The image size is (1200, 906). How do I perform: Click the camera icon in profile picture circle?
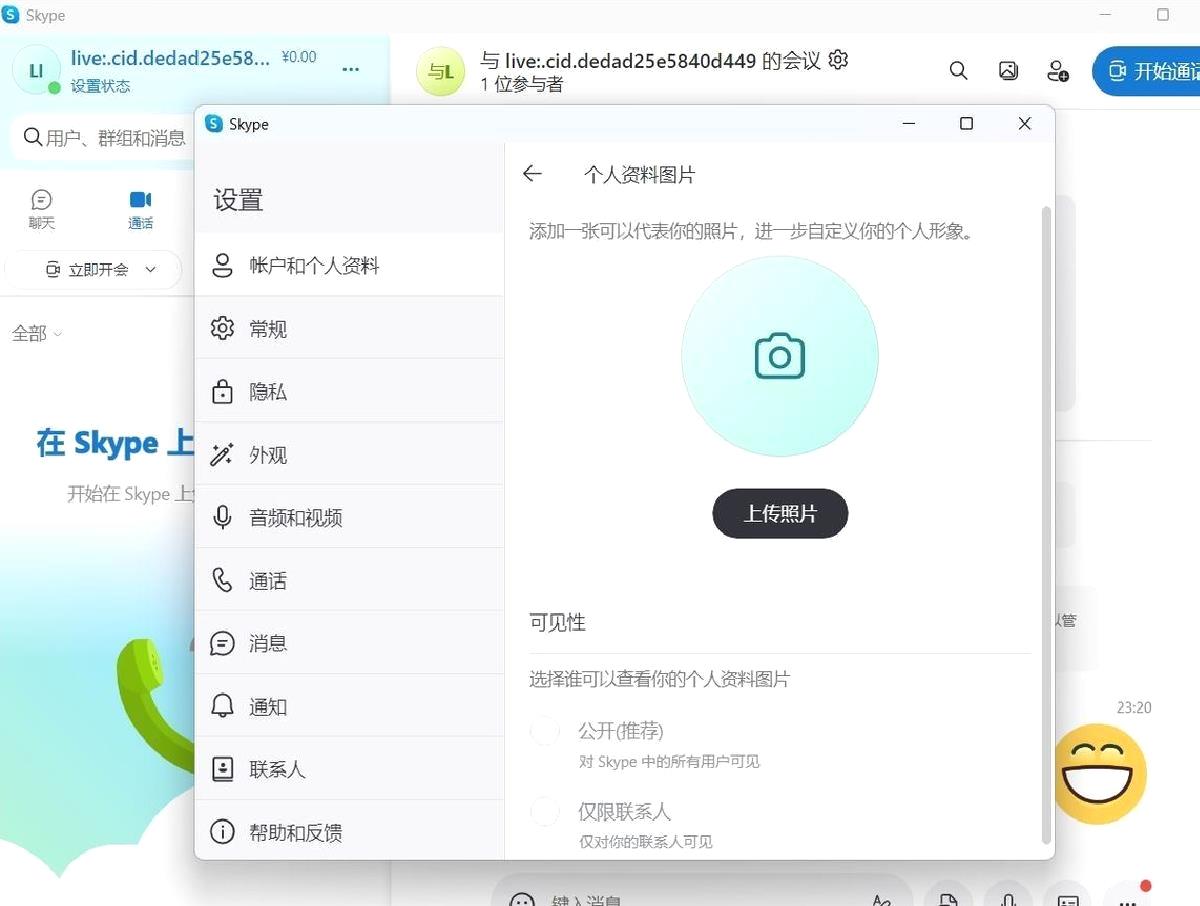pos(780,356)
